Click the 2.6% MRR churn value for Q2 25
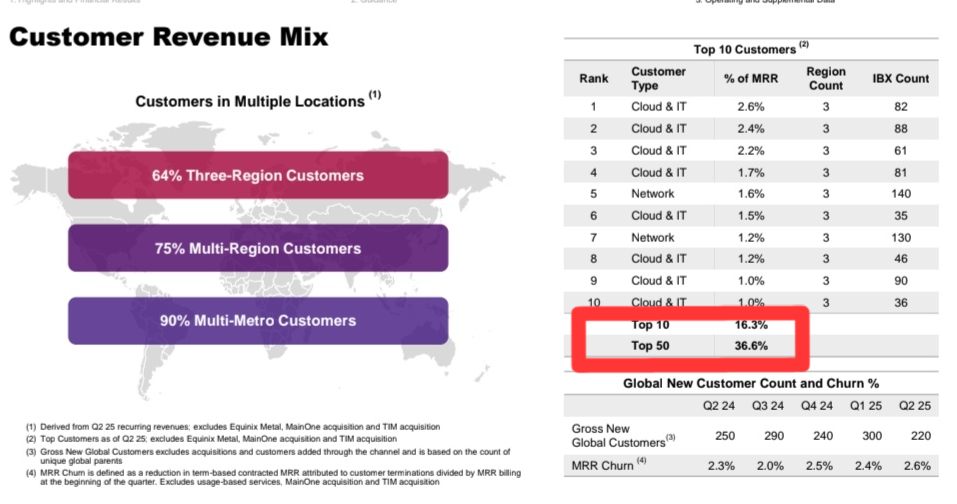 point(917,466)
